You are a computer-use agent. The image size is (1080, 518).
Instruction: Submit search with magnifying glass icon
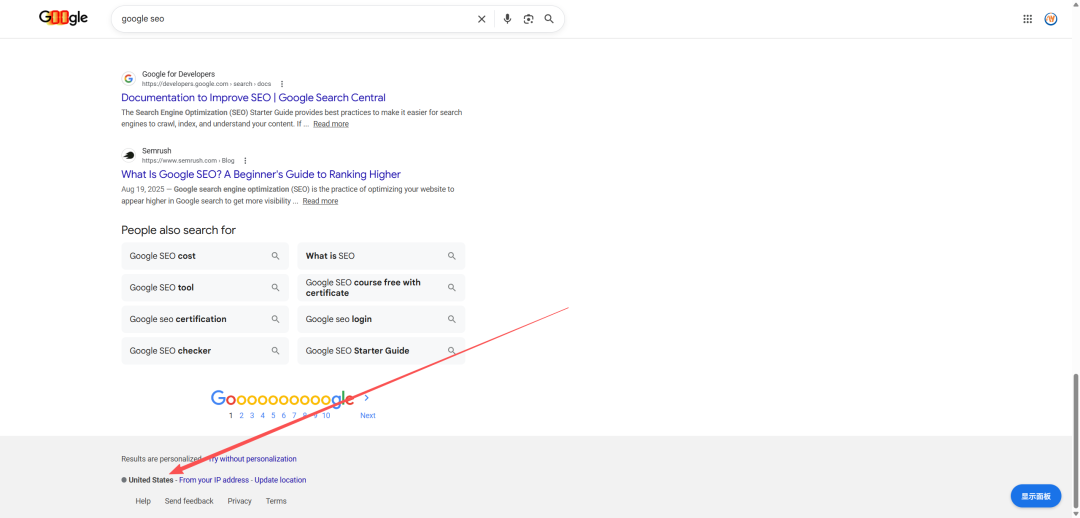click(549, 19)
